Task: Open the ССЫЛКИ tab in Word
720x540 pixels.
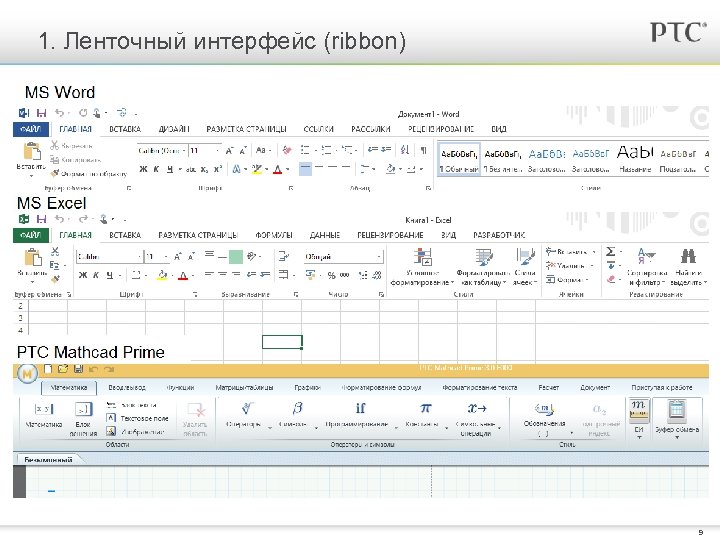Action: [x=318, y=129]
